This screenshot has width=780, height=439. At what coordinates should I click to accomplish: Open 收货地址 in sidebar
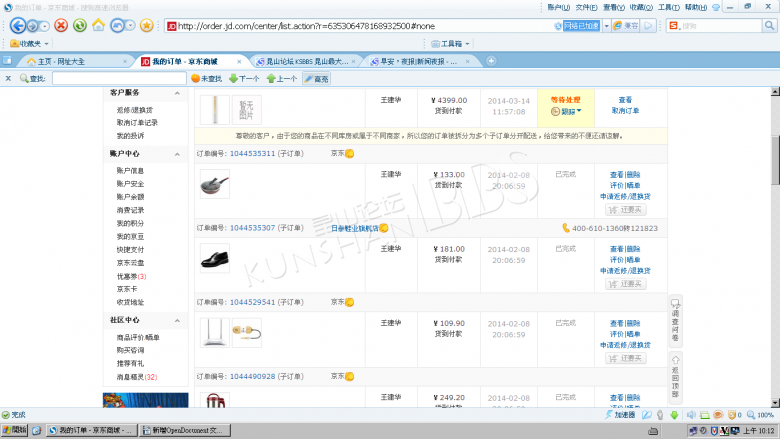tap(130, 302)
